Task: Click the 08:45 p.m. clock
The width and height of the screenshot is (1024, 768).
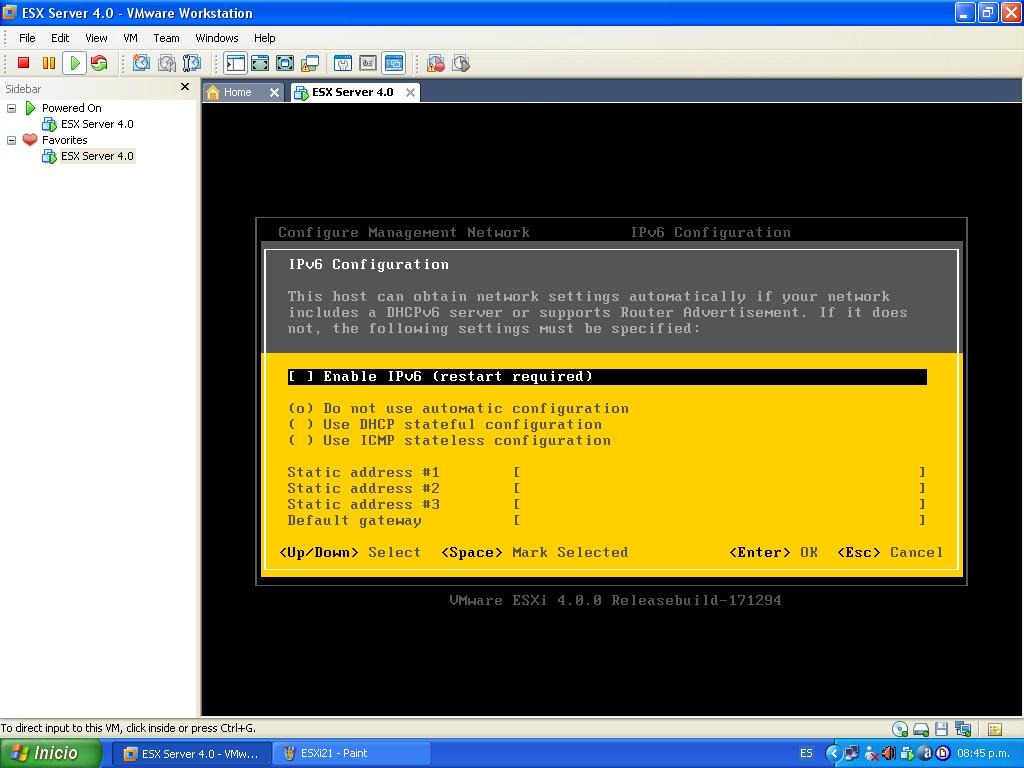Action: pos(984,753)
